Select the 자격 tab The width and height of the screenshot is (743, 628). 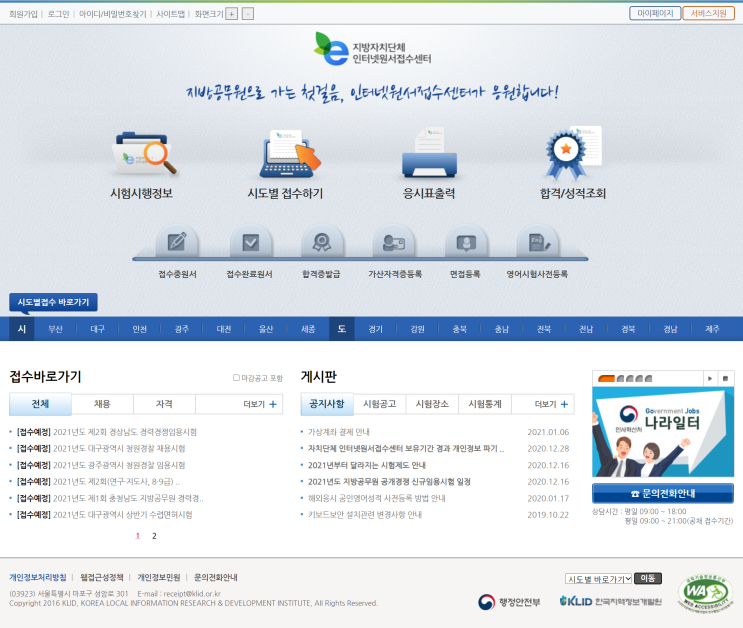pyautogui.click(x=164, y=404)
